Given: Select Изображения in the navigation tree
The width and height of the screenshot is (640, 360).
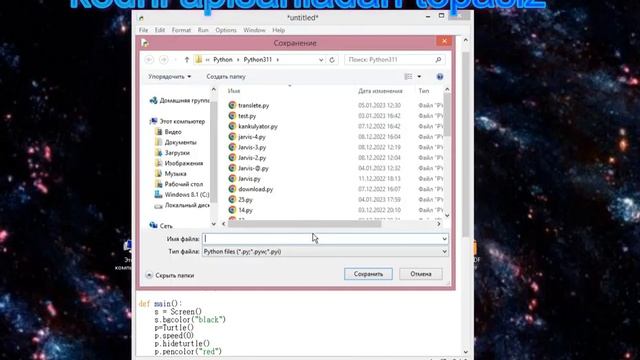Looking at the screenshot, I should [x=184, y=163].
